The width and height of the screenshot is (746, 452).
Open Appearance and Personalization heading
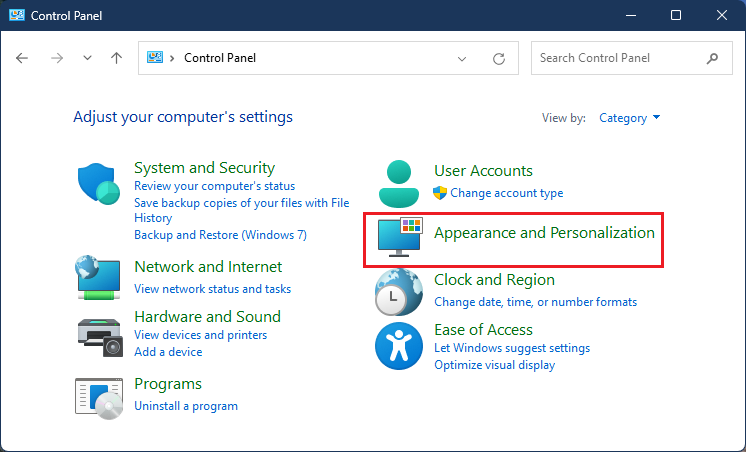point(544,233)
